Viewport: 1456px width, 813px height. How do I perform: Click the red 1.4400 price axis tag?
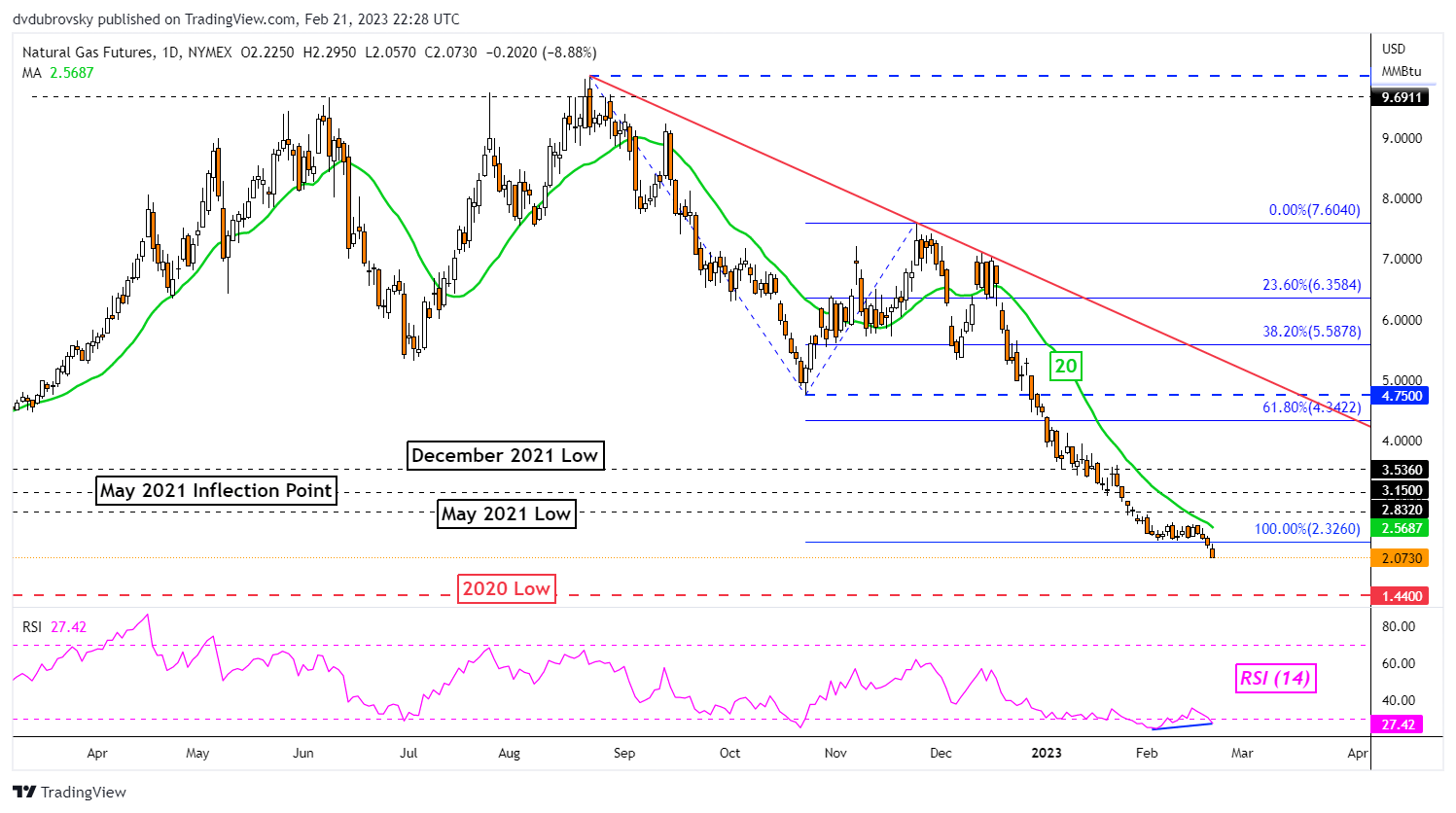click(x=1399, y=596)
